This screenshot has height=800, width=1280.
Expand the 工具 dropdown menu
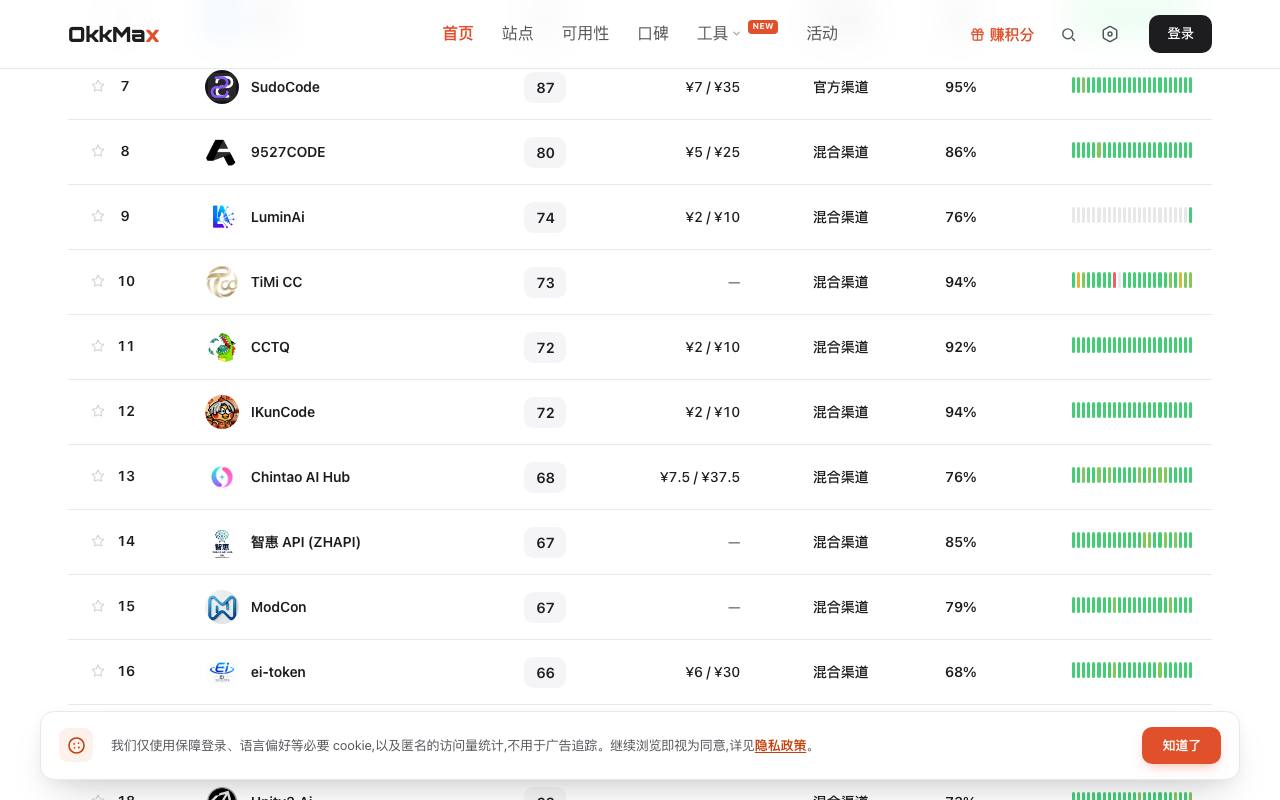click(718, 34)
